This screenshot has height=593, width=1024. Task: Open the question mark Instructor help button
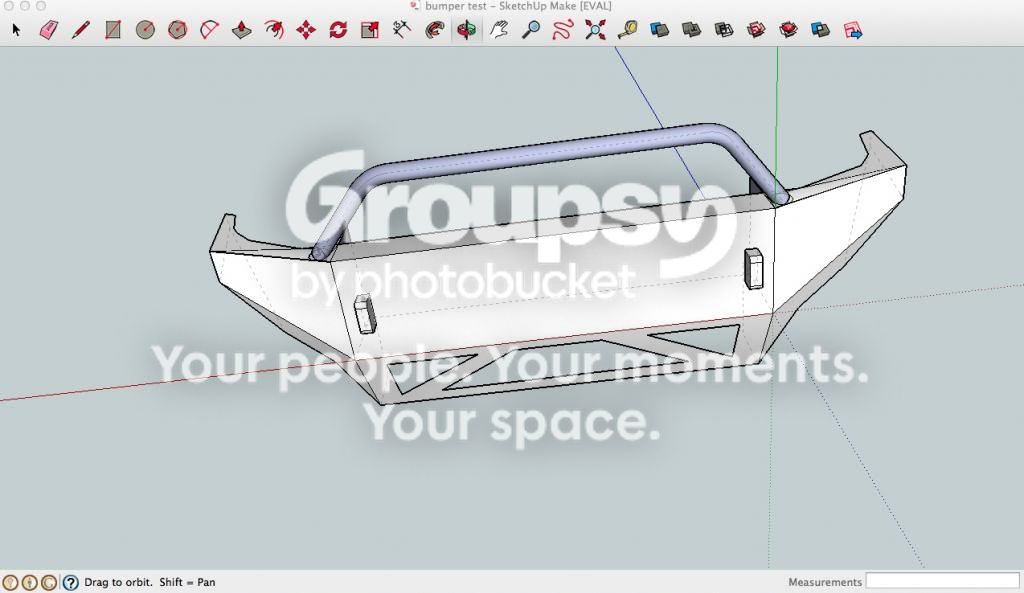[x=70, y=582]
